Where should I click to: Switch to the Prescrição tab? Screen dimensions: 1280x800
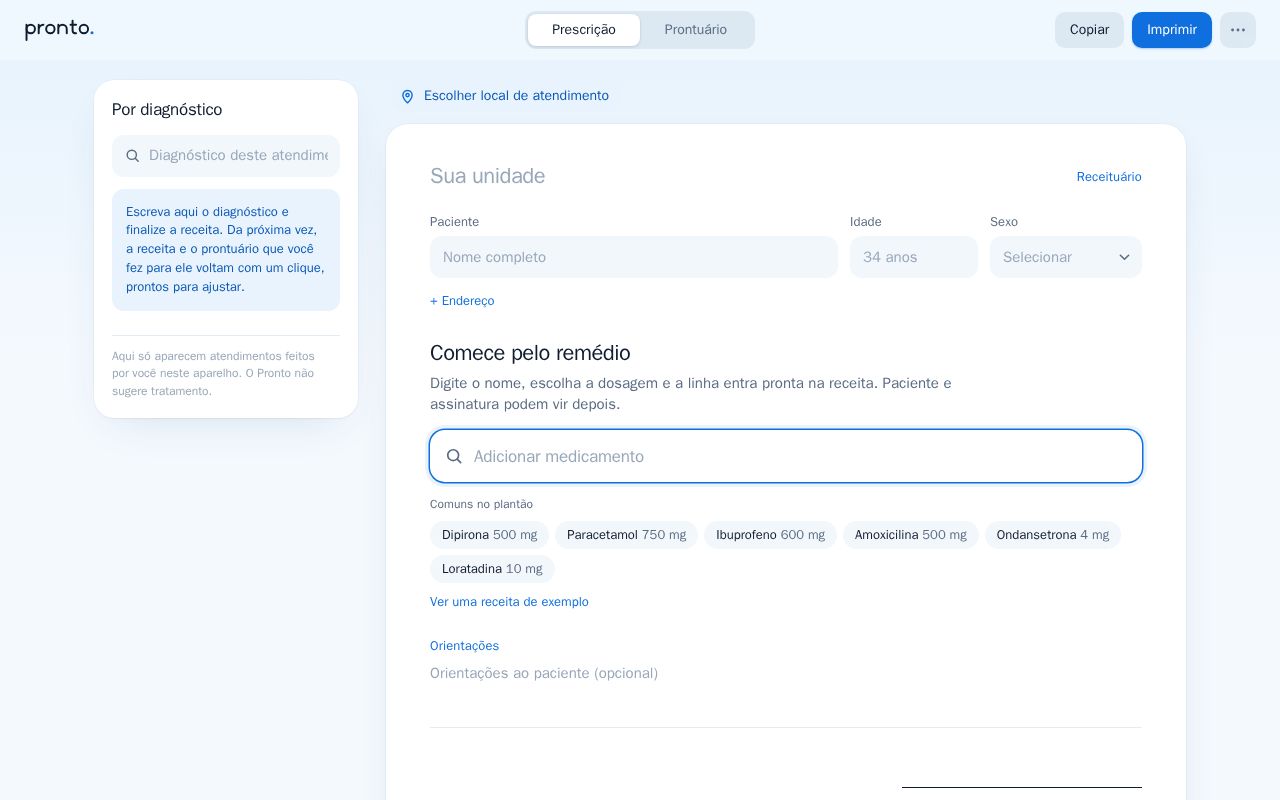coord(584,30)
